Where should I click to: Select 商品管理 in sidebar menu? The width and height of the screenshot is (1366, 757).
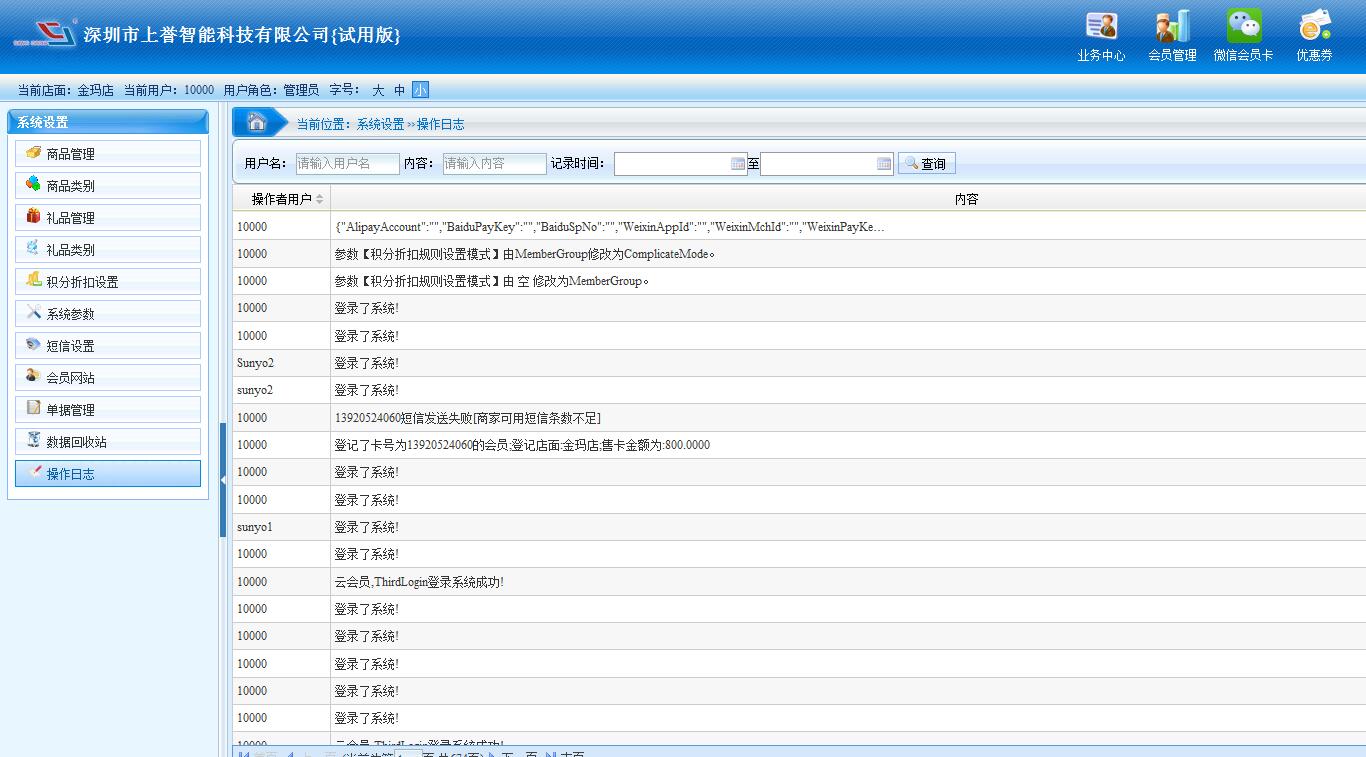108,154
